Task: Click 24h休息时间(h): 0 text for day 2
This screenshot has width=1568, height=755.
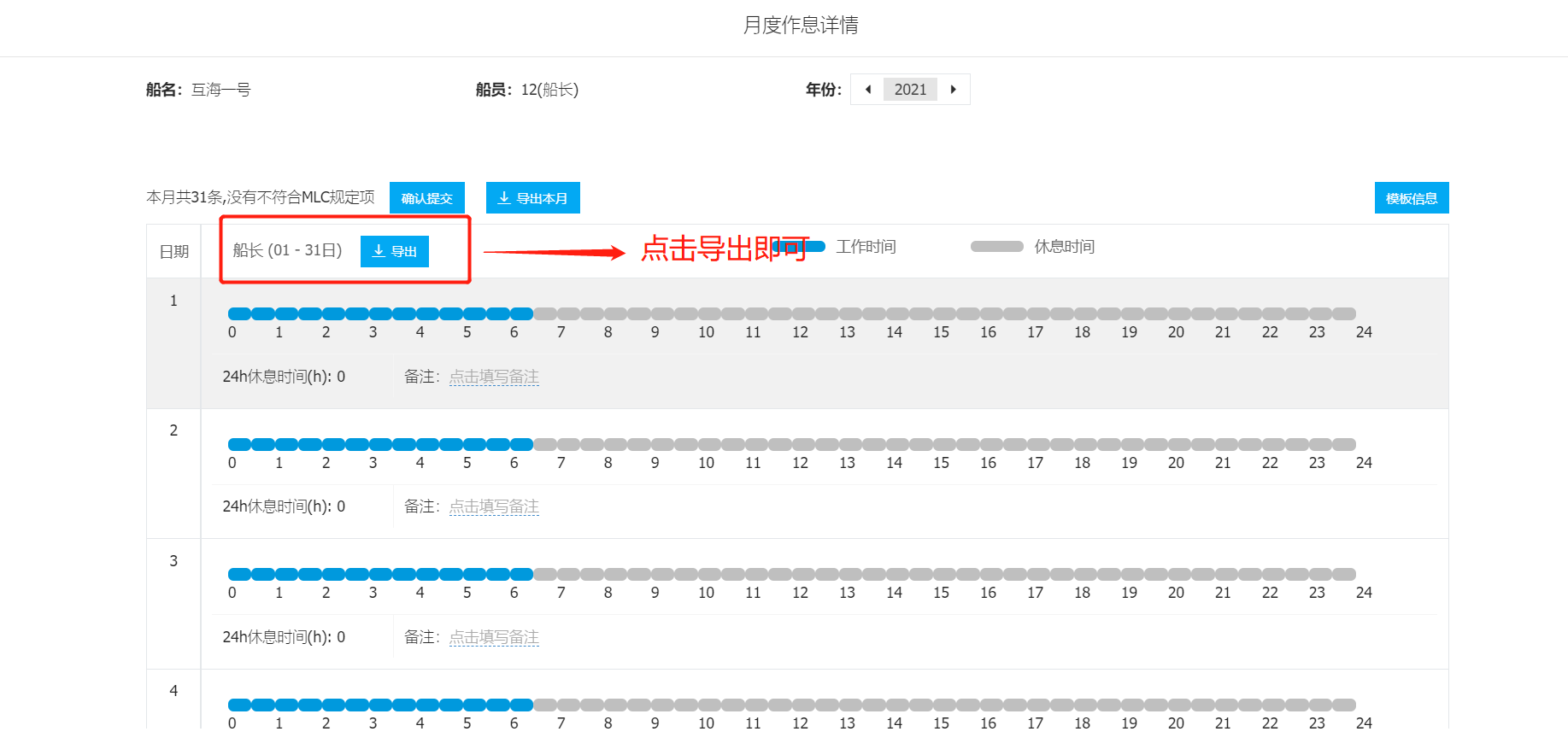Action: click(284, 506)
